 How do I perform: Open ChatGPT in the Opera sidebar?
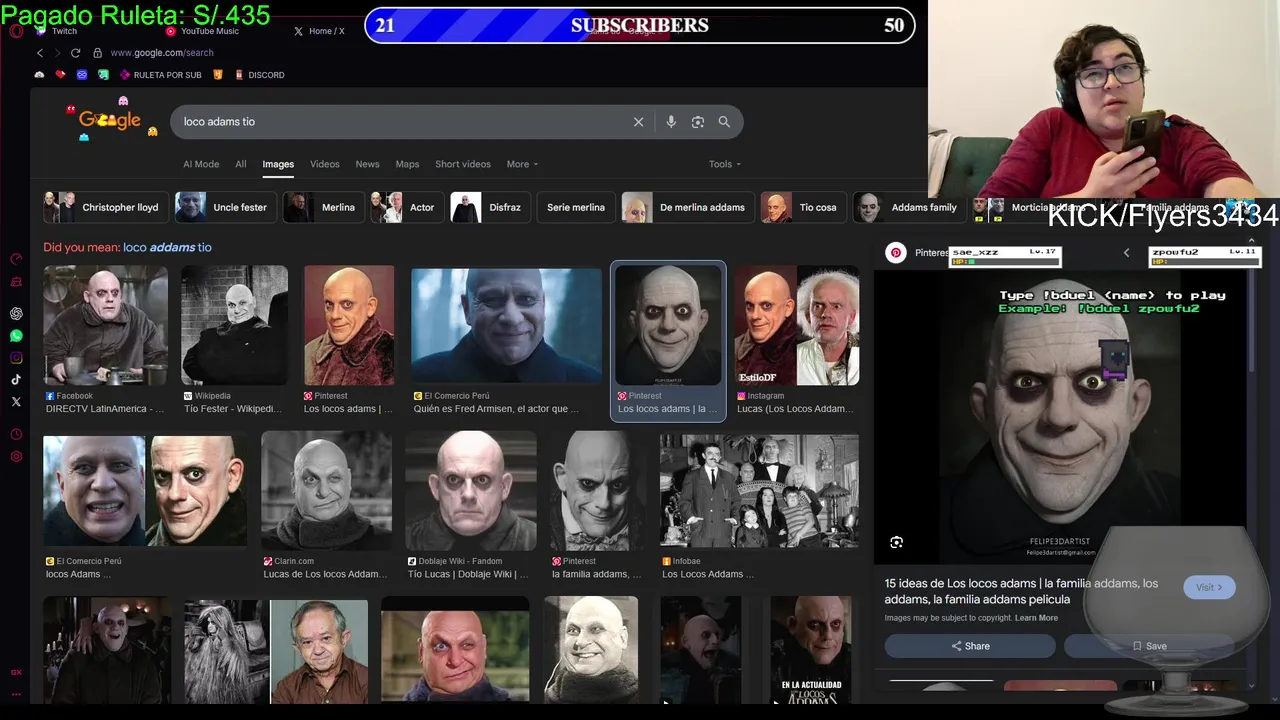pos(16,314)
